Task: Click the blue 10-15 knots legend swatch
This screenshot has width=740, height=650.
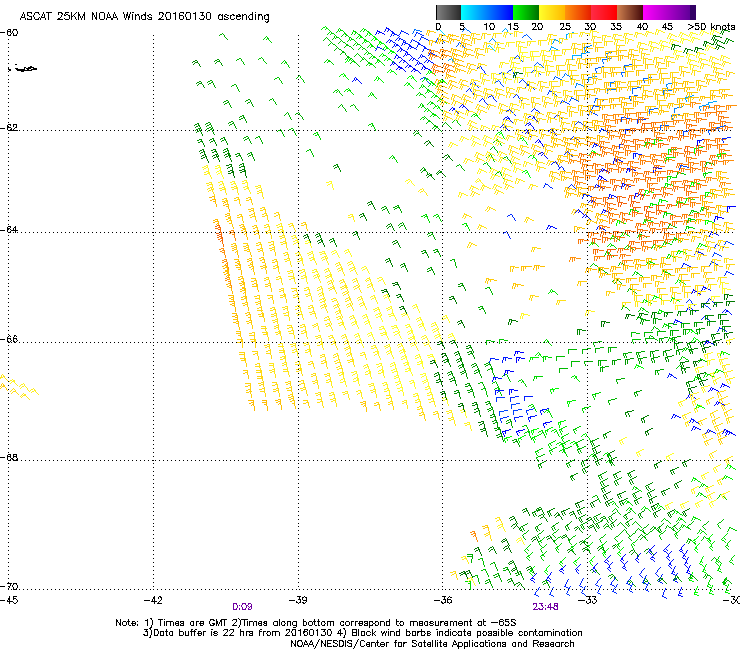Action: [500, 12]
